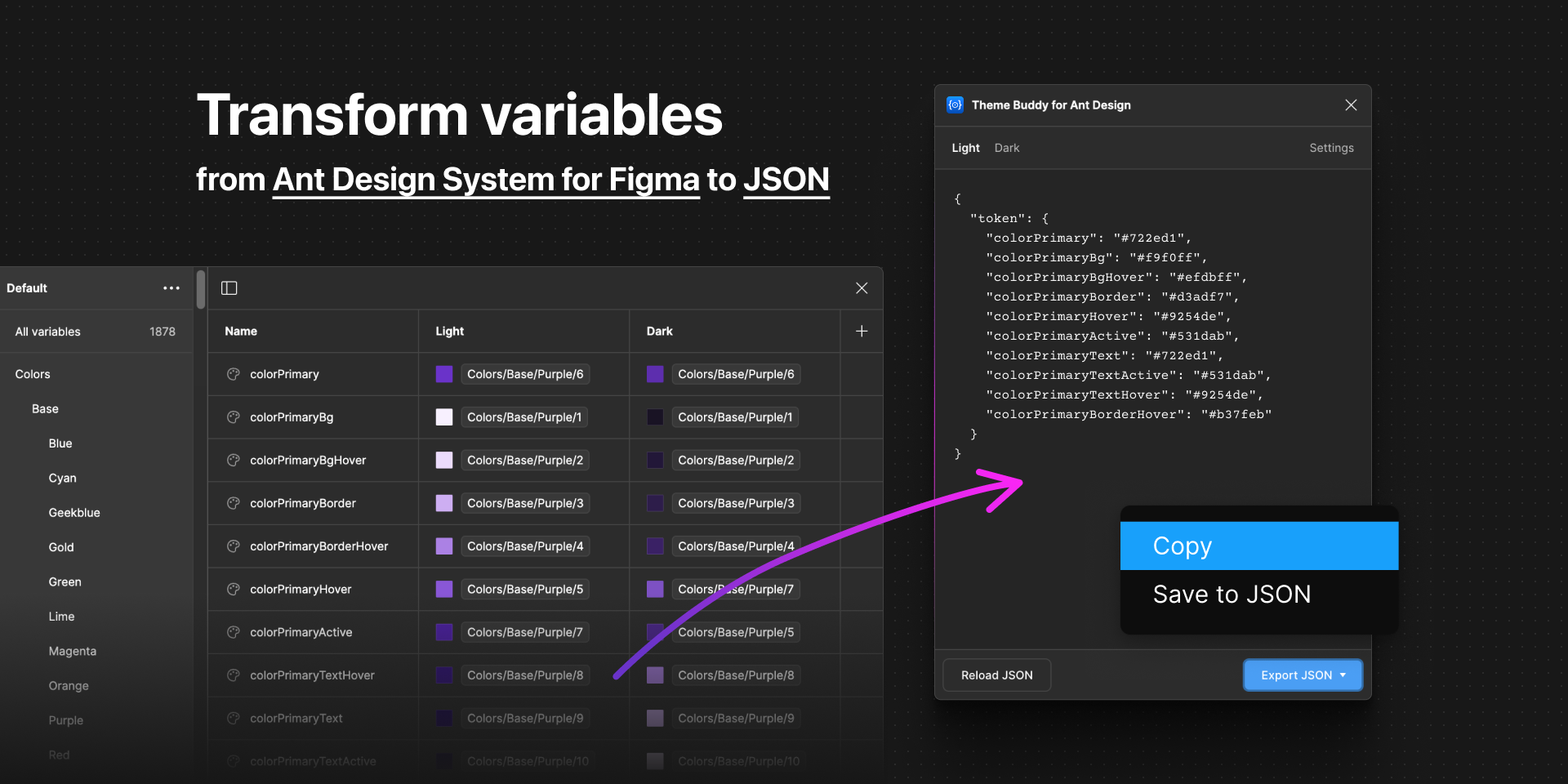
Task: Add a new variable with the plus icon
Action: click(x=861, y=331)
